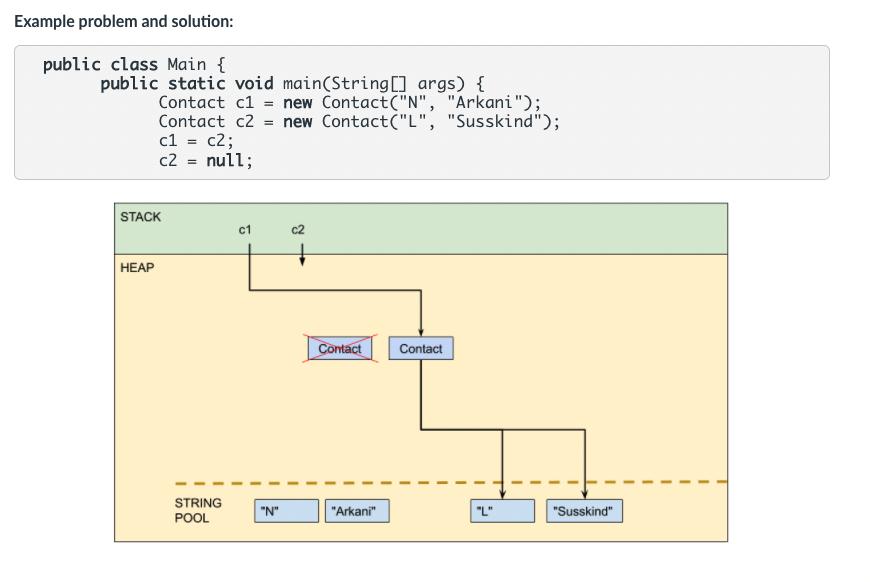Viewport: 870px width, 582px height.
Task: Select the c1 variable label
Action: (246, 230)
